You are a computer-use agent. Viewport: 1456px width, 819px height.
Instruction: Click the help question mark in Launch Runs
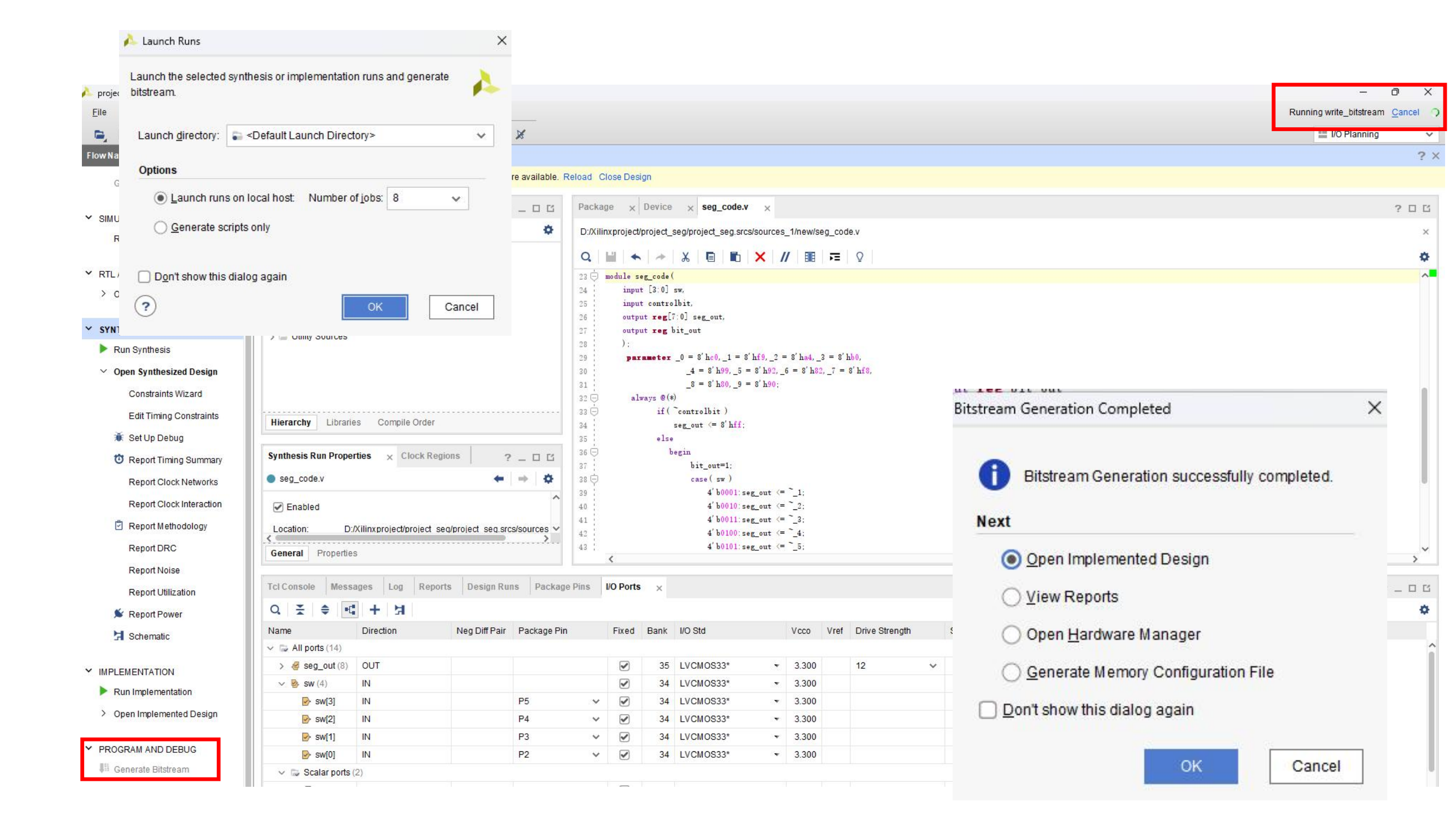pos(145,306)
